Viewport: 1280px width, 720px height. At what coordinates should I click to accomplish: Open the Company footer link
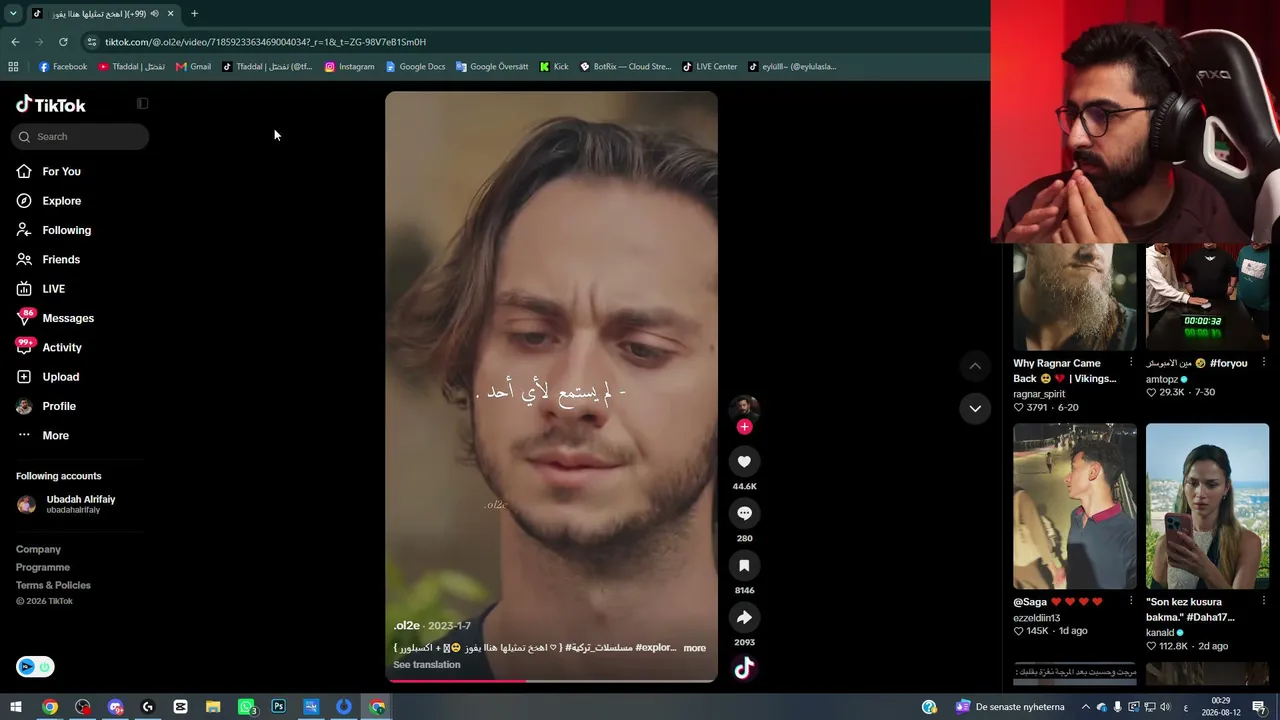click(38, 549)
